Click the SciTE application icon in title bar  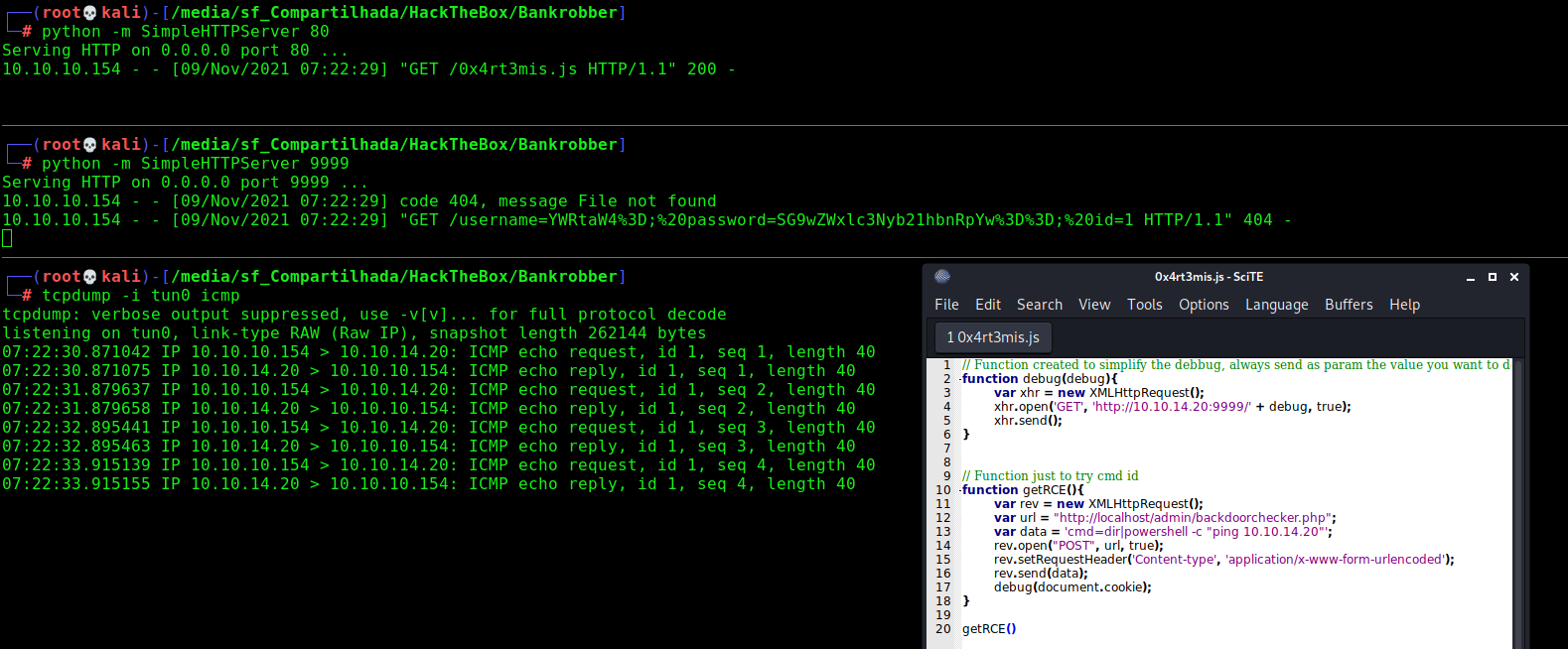click(942, 277)
